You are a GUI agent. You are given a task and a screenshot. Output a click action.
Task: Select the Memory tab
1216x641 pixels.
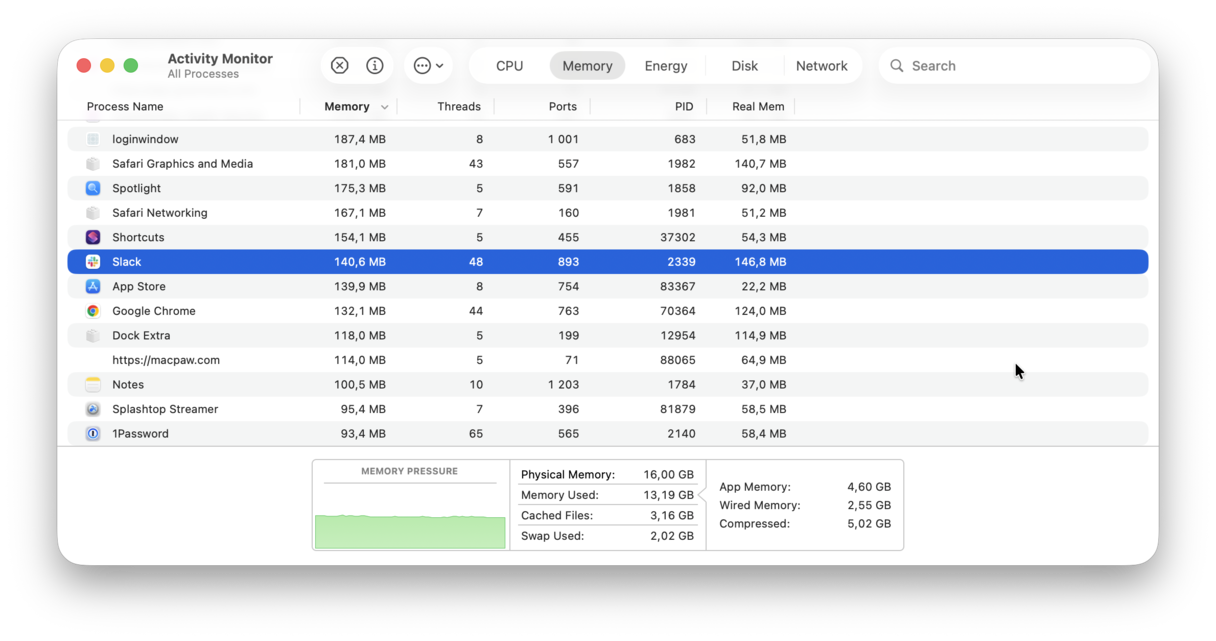tap(587, 66)
